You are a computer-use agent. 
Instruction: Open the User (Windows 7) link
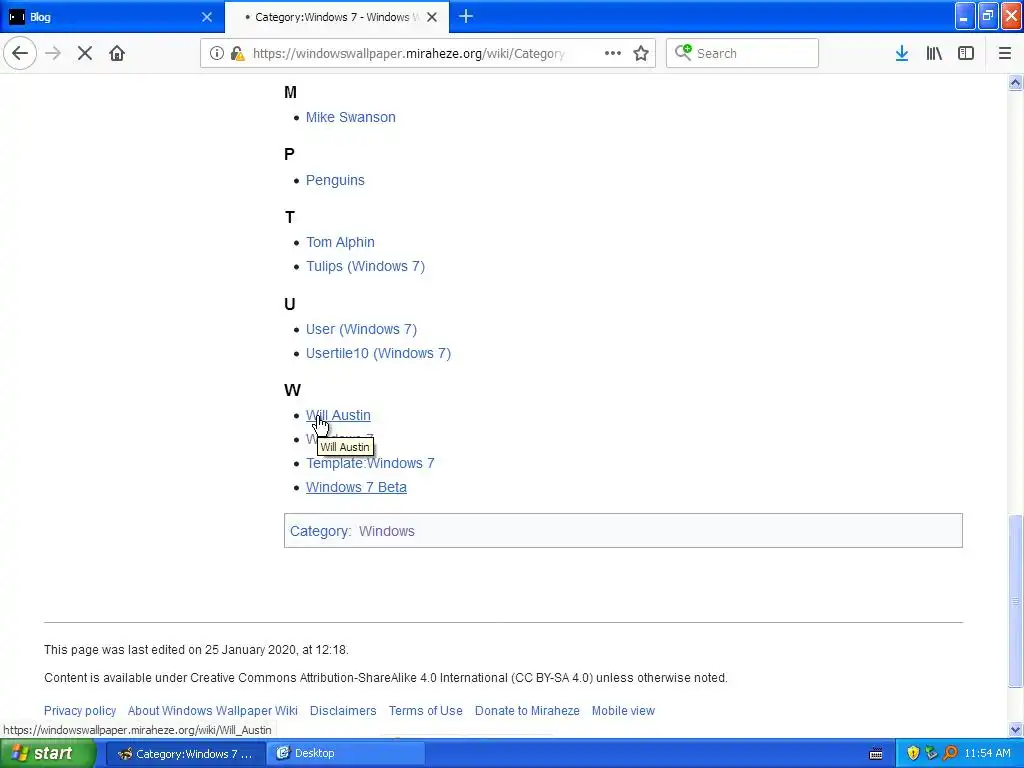pos(361,329)
